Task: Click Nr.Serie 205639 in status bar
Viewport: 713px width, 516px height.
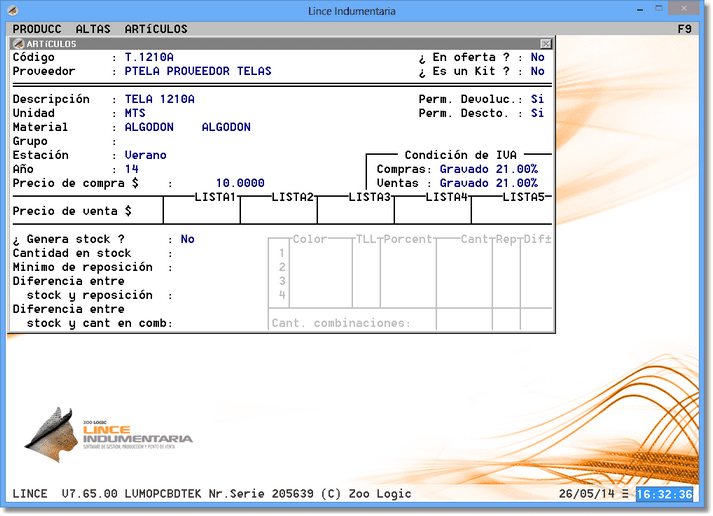Action: pyautogui.click(x=261, y=494)
